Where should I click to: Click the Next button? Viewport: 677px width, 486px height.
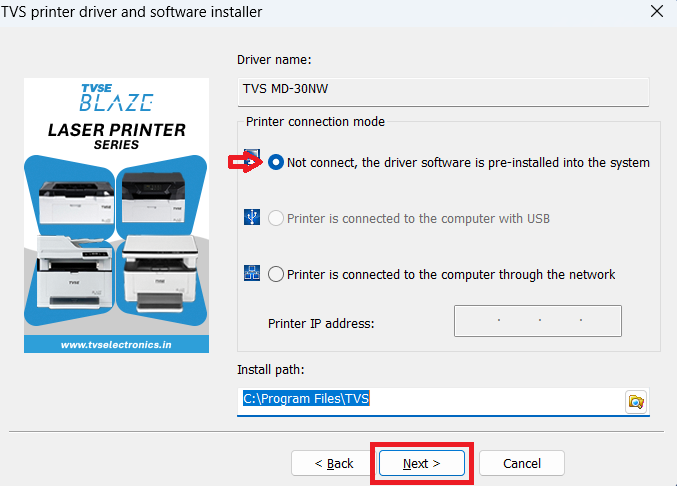[x=421, y=463]
